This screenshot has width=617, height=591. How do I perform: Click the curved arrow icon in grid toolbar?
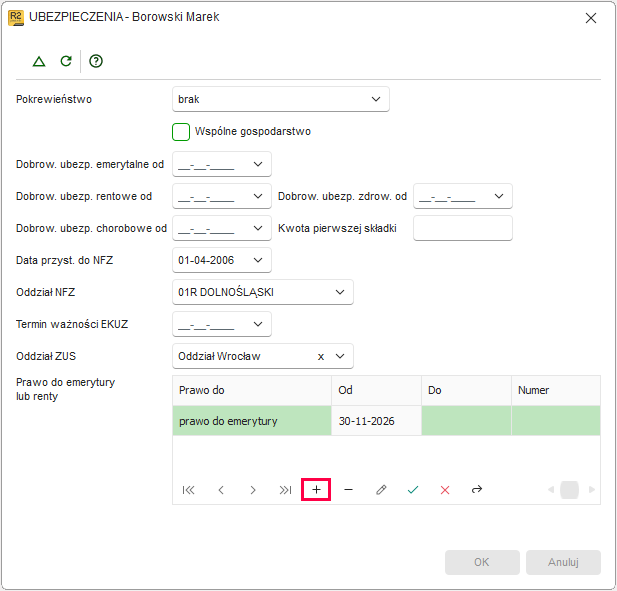click(477, 489)
